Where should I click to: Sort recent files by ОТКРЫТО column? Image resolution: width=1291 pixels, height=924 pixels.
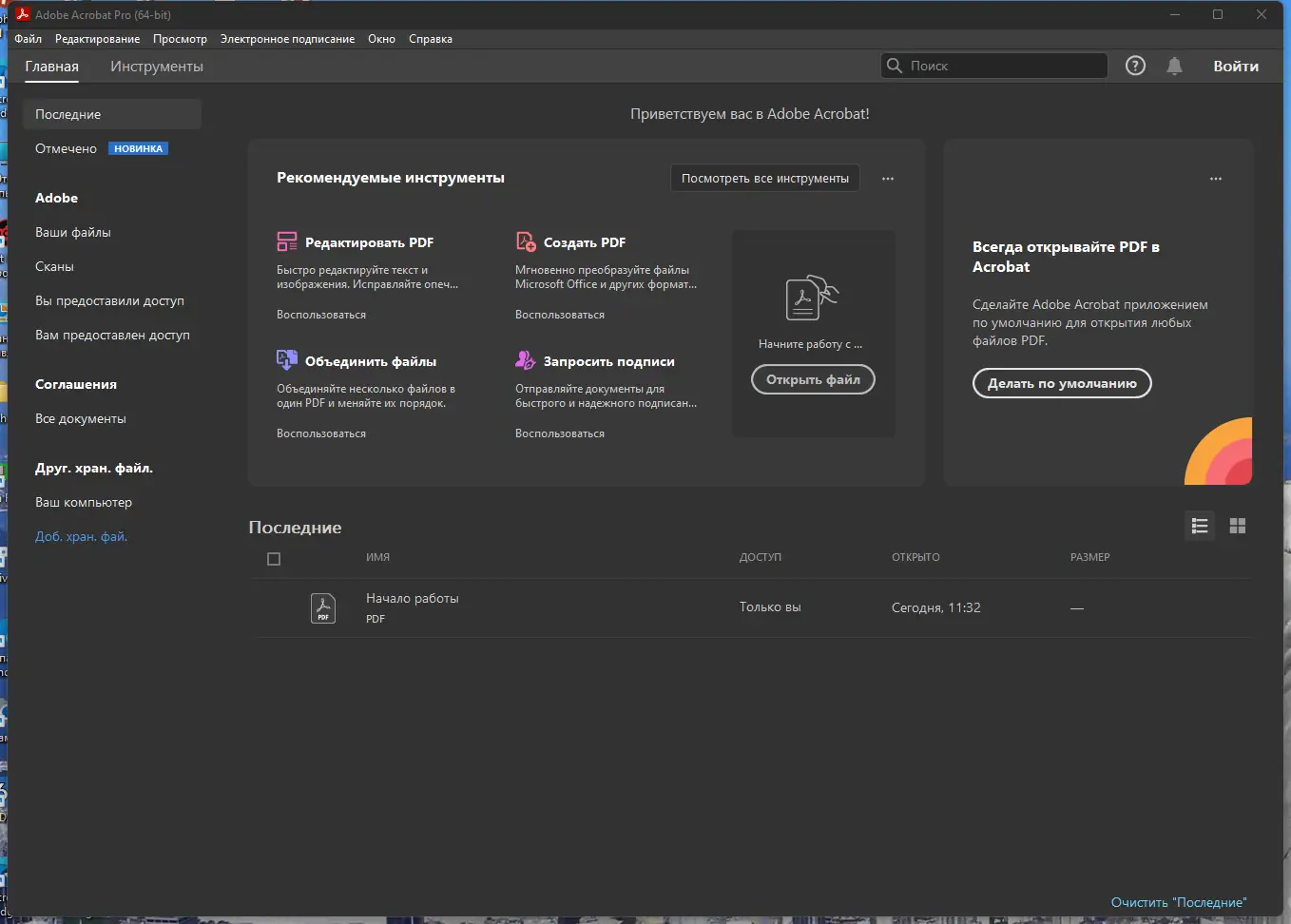coord(915,557)
